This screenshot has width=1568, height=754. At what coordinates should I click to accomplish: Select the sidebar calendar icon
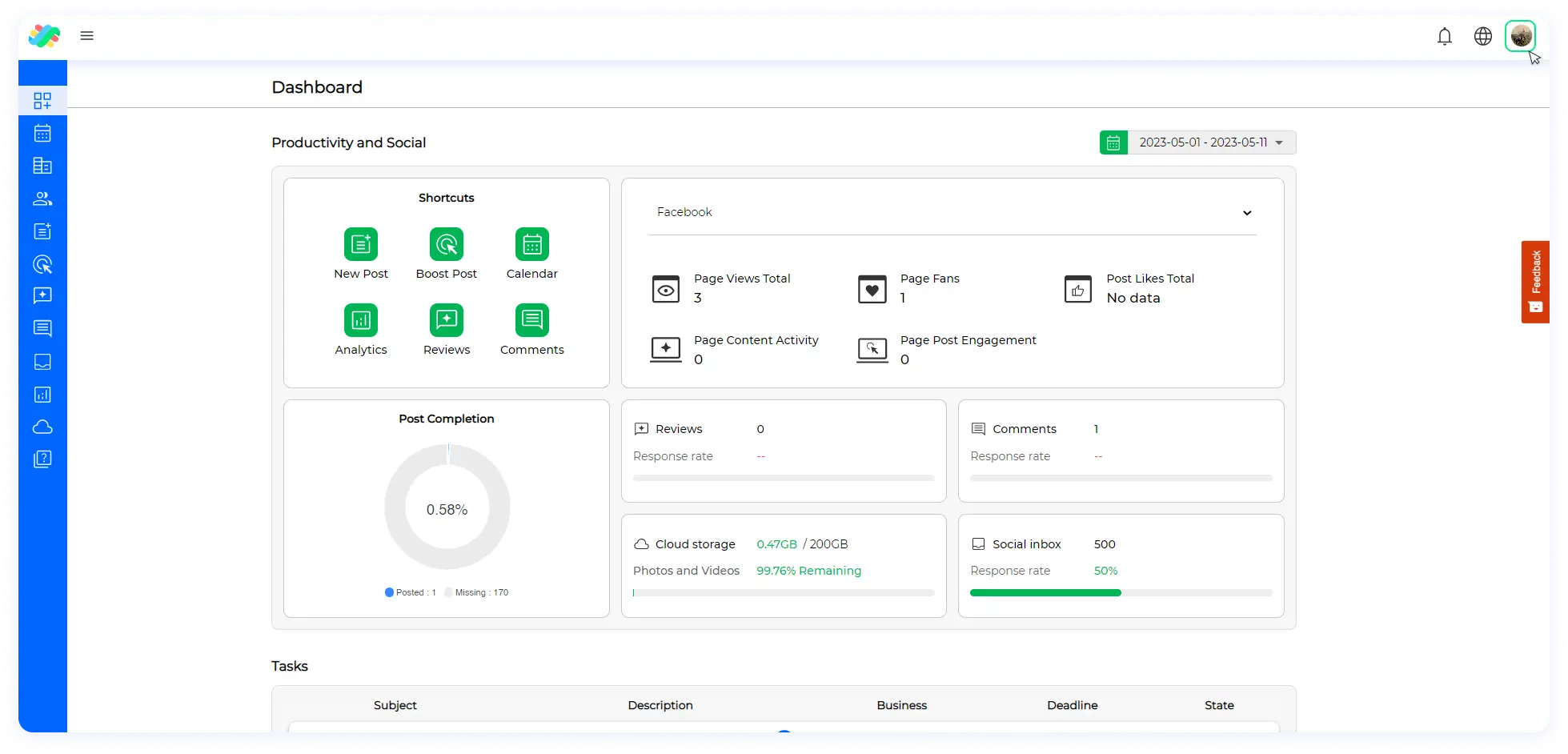pyautogui.click(x=42, y=134)
